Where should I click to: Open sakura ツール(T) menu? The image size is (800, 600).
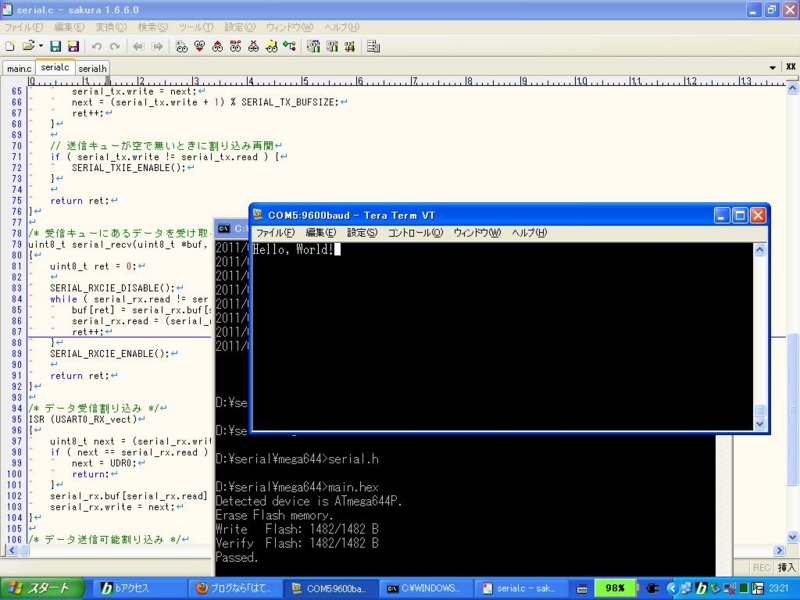tap(196, 27)
